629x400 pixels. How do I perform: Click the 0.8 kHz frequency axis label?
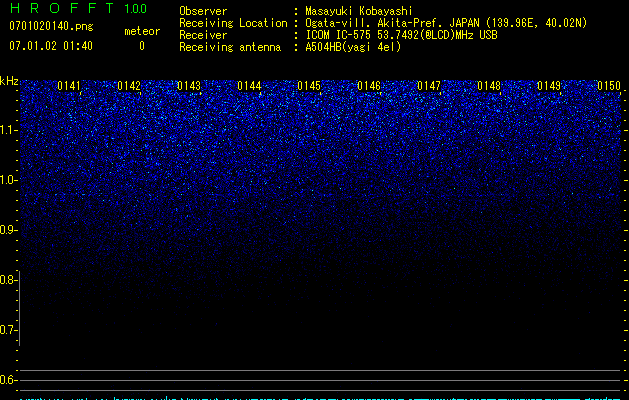8,280
